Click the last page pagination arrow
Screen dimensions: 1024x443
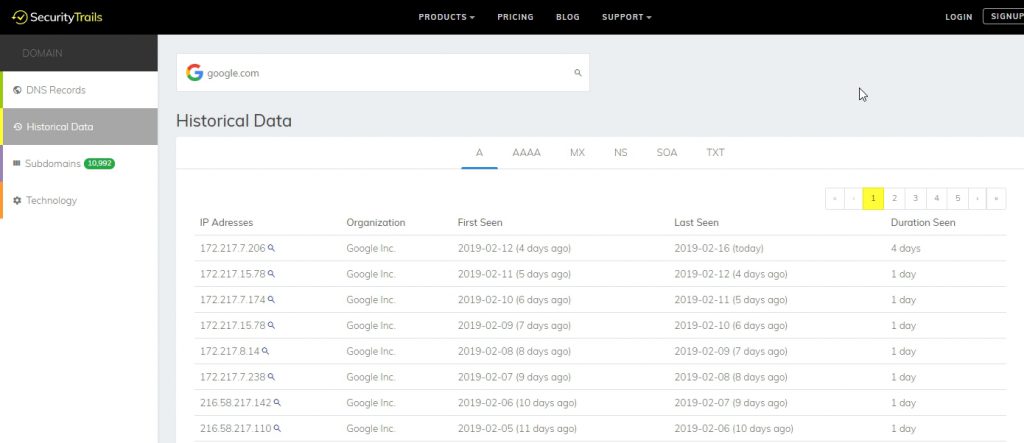(996, 199)
